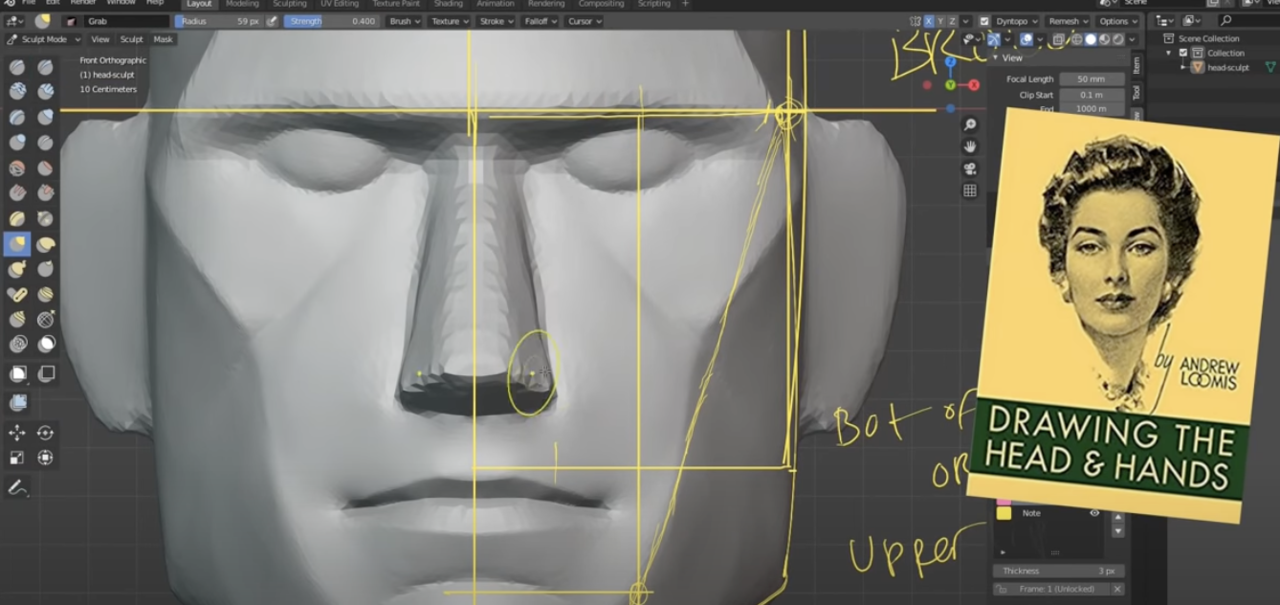Open the Mesh Filter tool

pyautogui.click(x=17, y=402)
